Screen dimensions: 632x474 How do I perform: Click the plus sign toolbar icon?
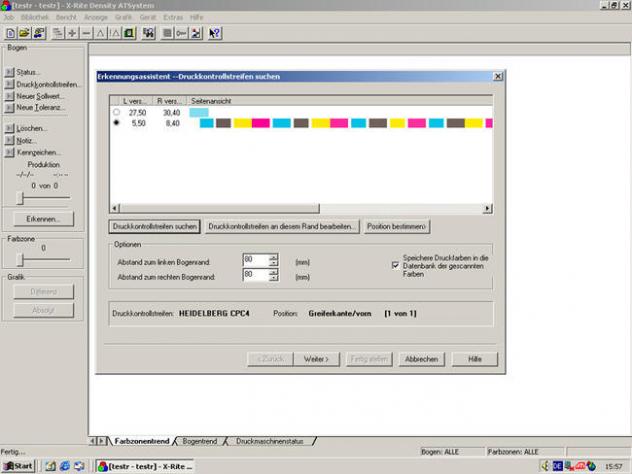[x=72, y=33]
